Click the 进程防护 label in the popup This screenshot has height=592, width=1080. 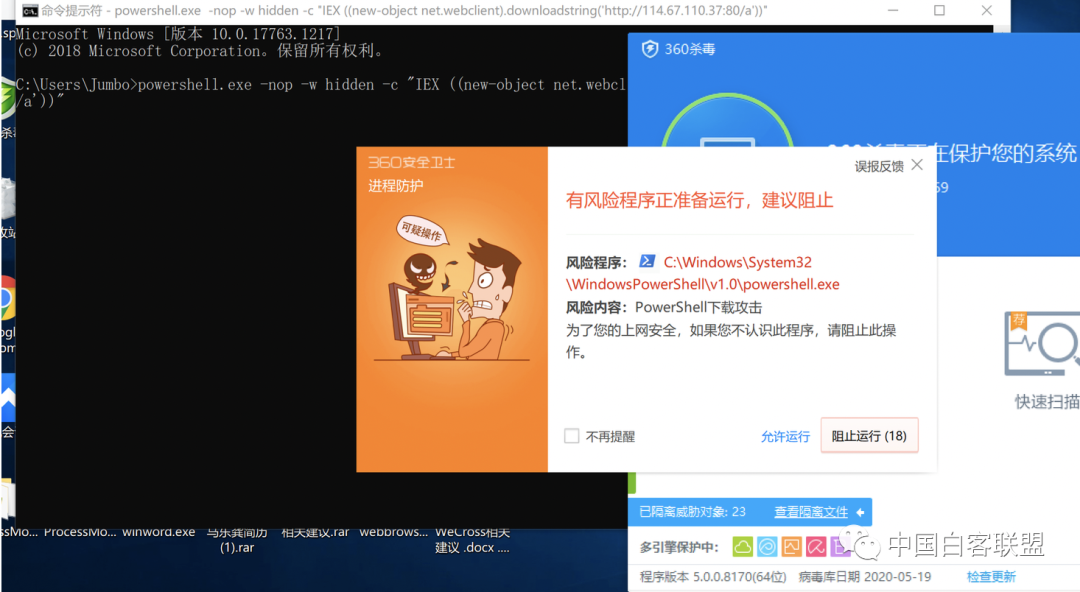(x=395, y=185)
